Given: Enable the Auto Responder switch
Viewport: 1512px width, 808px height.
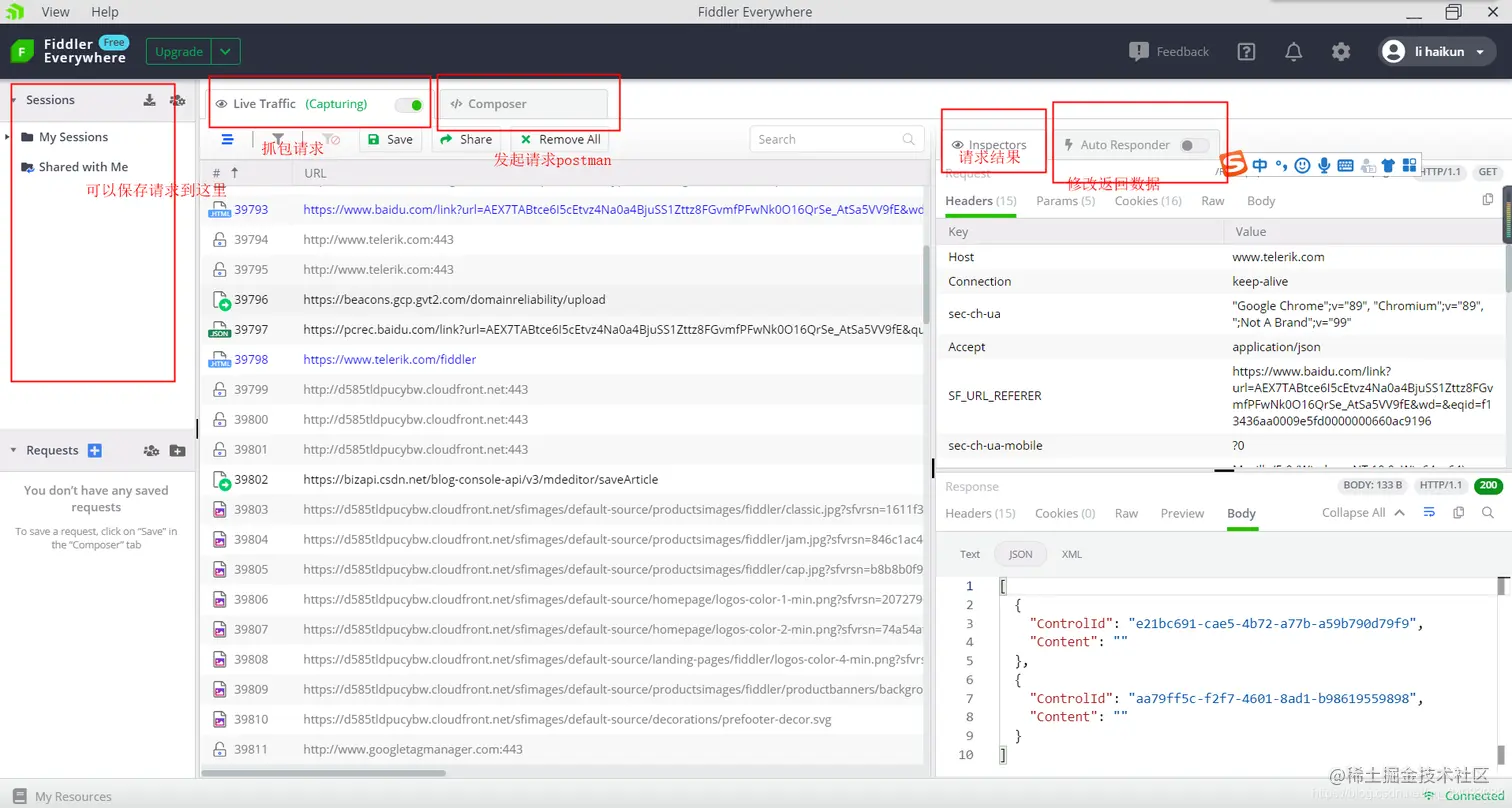Looking at the screenshot, I should click(x=1194, y=145).
